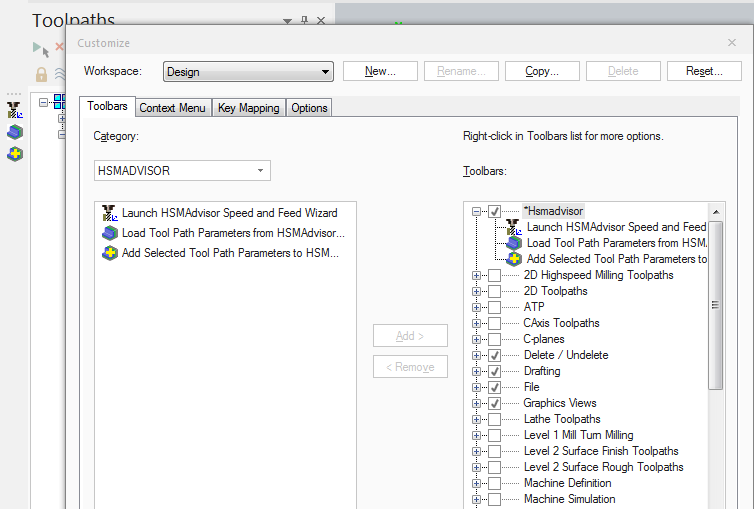Click the Delete workspace button
The width and height of the screenshot is (754, 509).
pos(623,71)
